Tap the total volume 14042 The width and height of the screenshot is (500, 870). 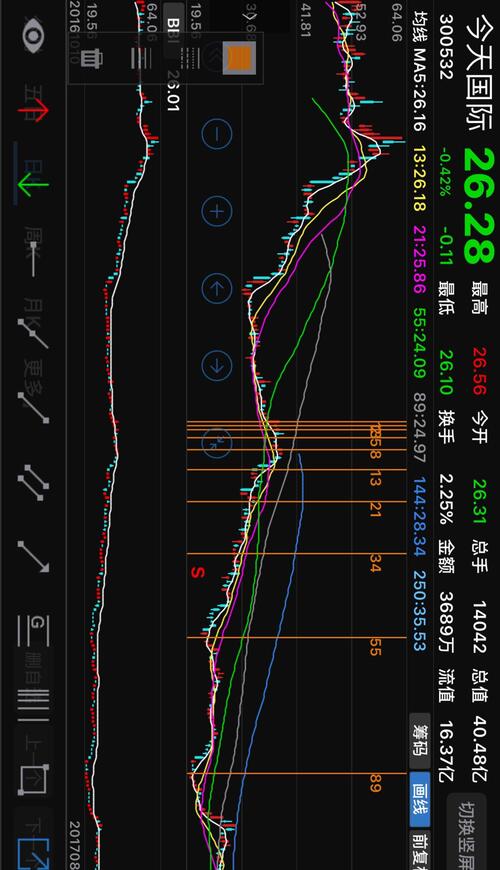(x=479, y=626)
